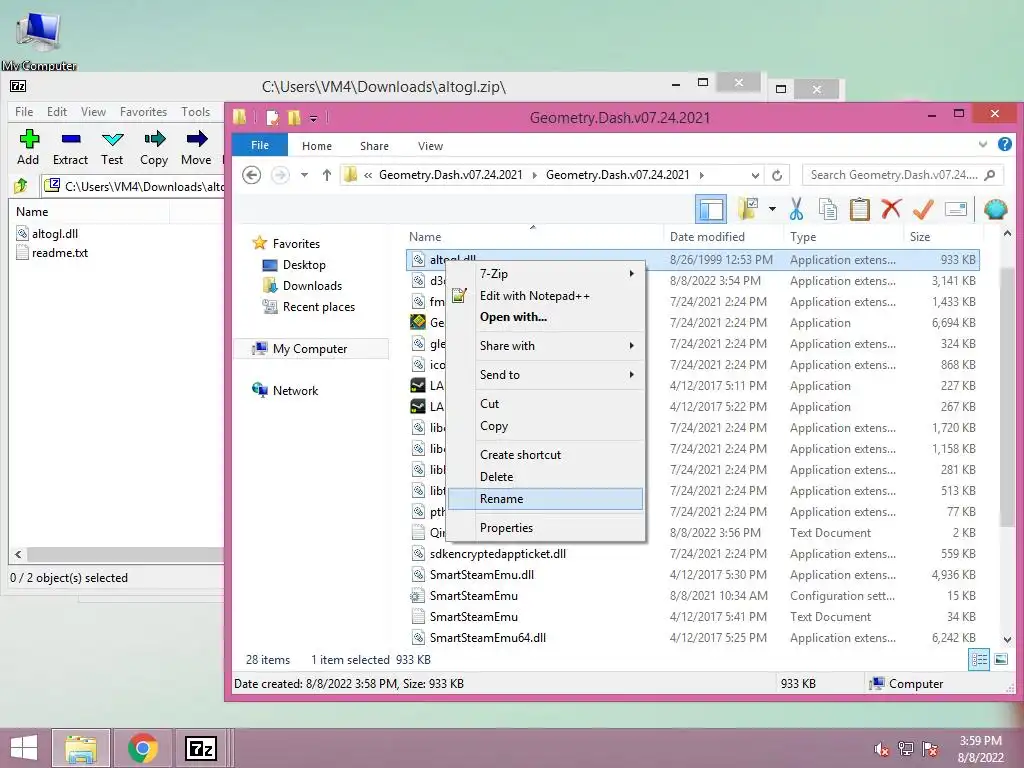Screen dimensions: 1024x768
Task: Open the Home ribbon tab
Action: point(317,146)
